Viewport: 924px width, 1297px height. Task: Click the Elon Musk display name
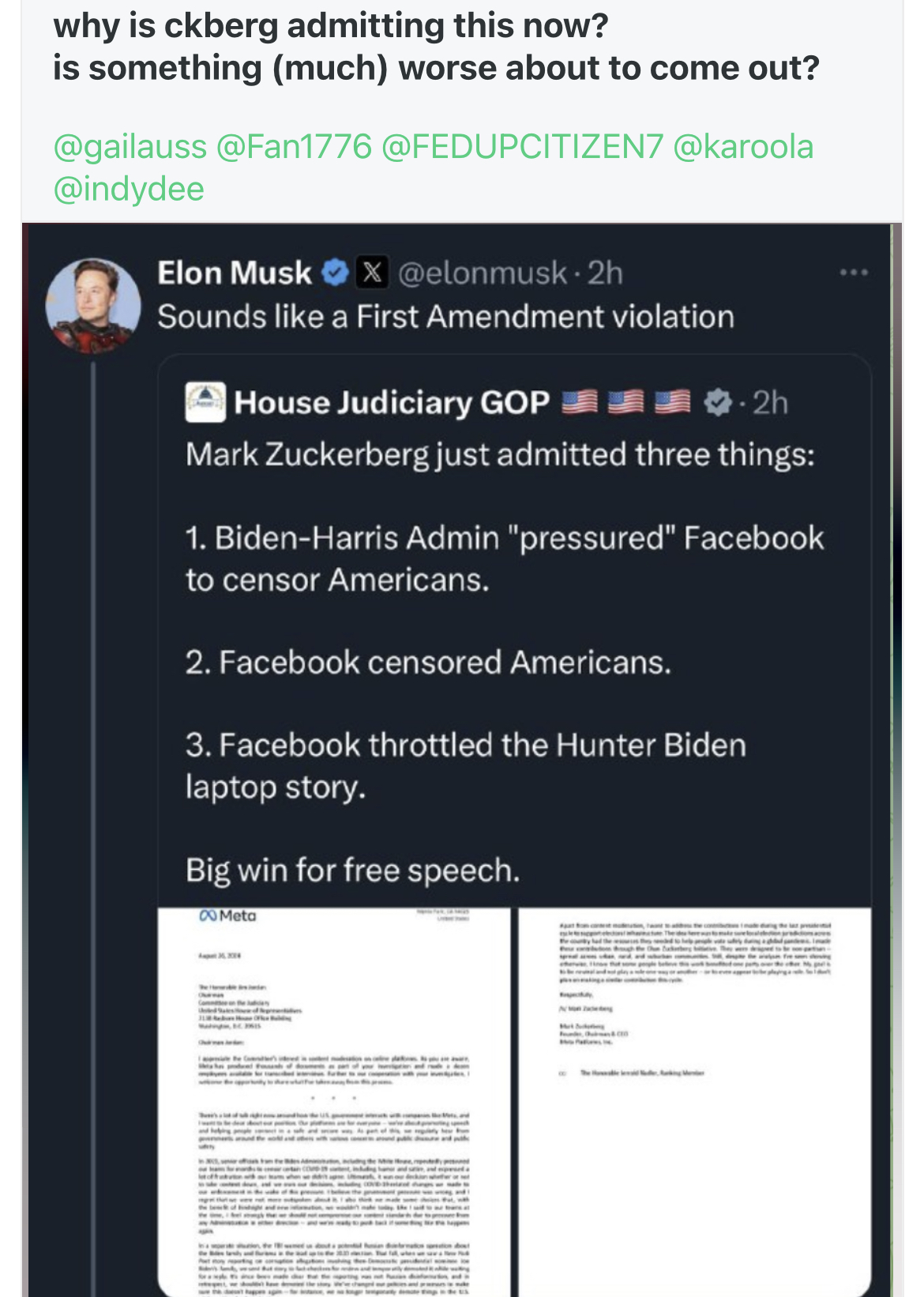(x=235, y=273)
